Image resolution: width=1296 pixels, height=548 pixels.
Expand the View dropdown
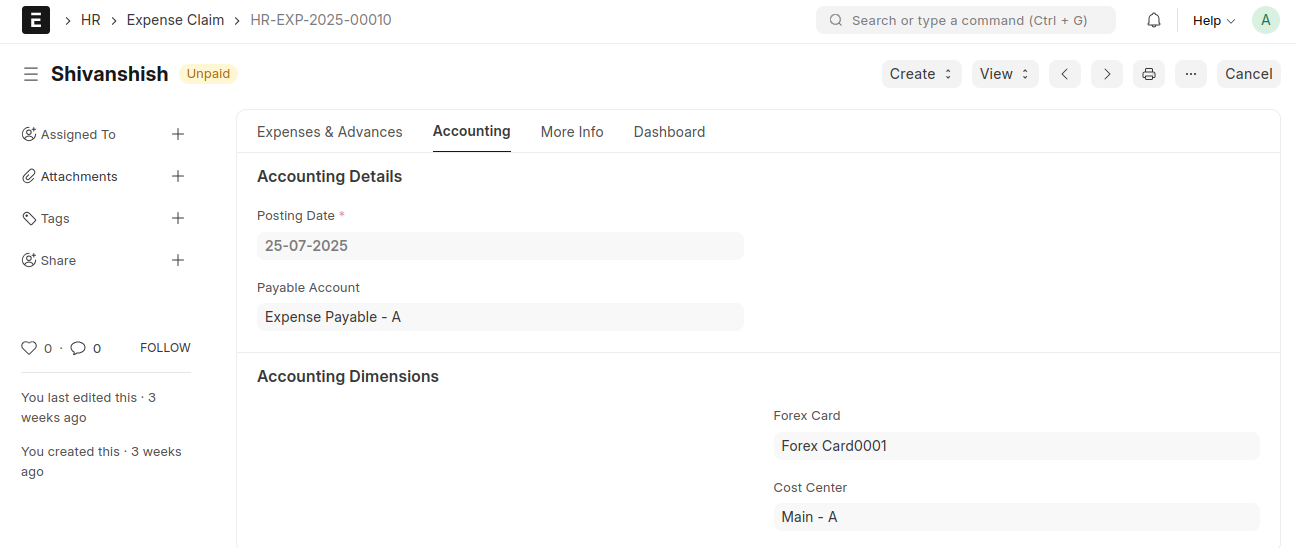point(1004,74)
